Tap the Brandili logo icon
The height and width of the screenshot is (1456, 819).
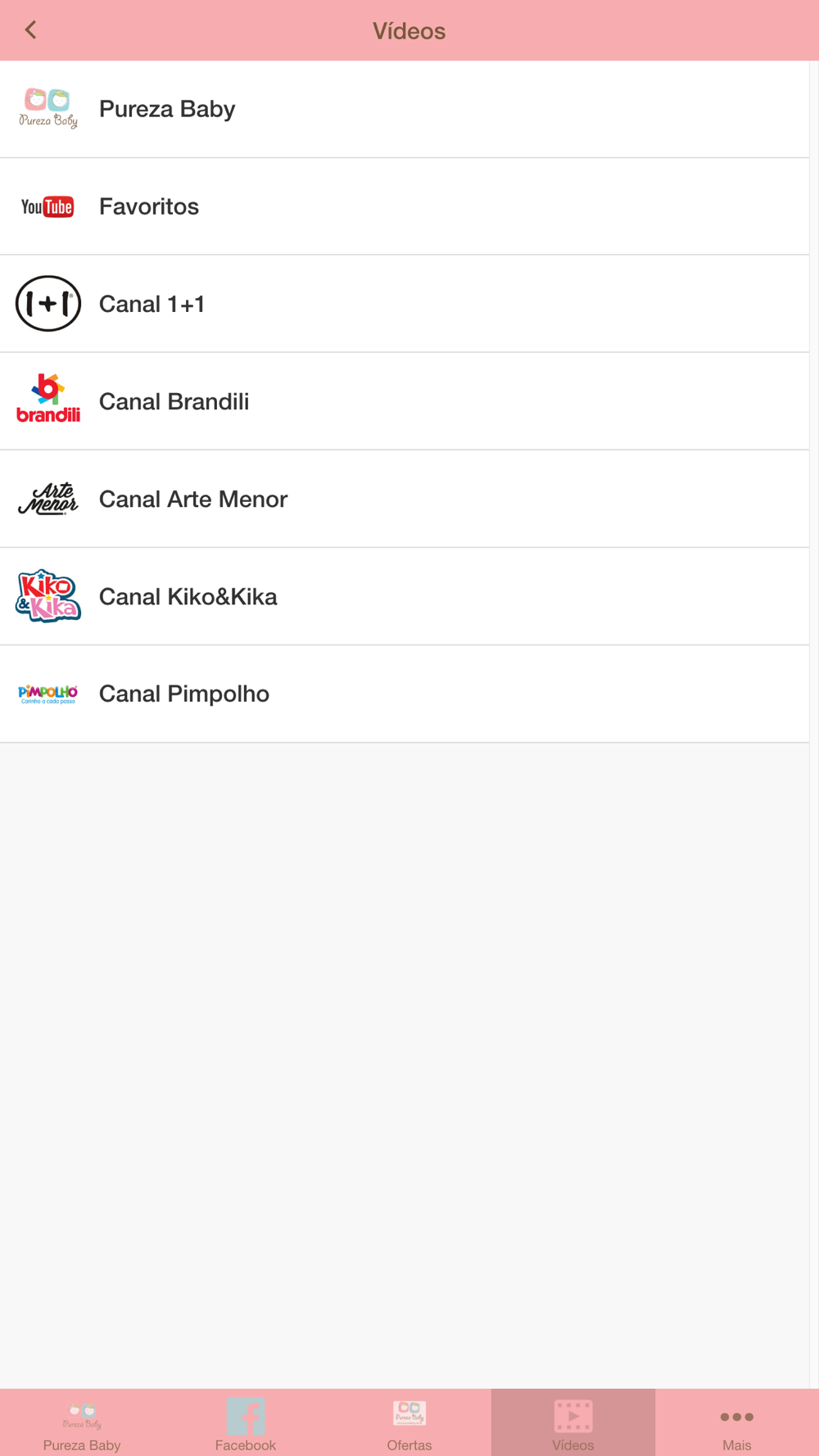48,399
